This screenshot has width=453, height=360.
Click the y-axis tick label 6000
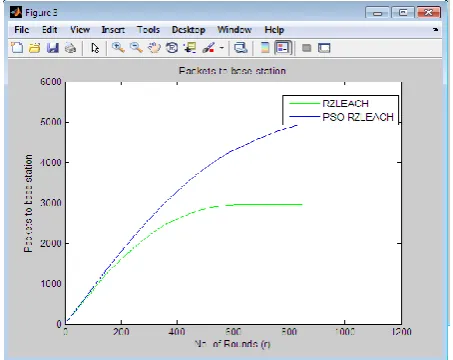click(x=51, y=82)
